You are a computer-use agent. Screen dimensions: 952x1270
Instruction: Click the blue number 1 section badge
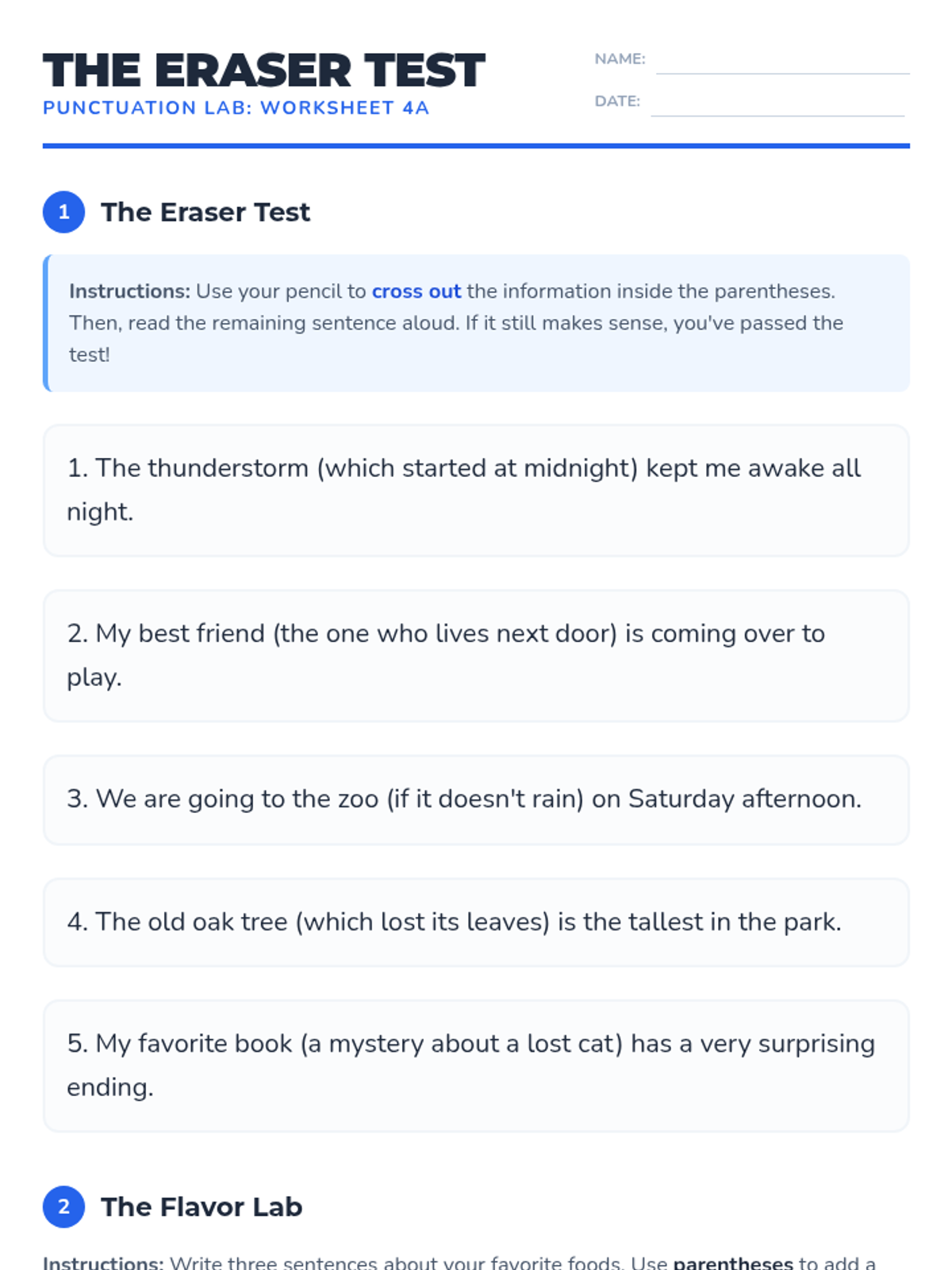pyautogui.click(x=63, y=212)
